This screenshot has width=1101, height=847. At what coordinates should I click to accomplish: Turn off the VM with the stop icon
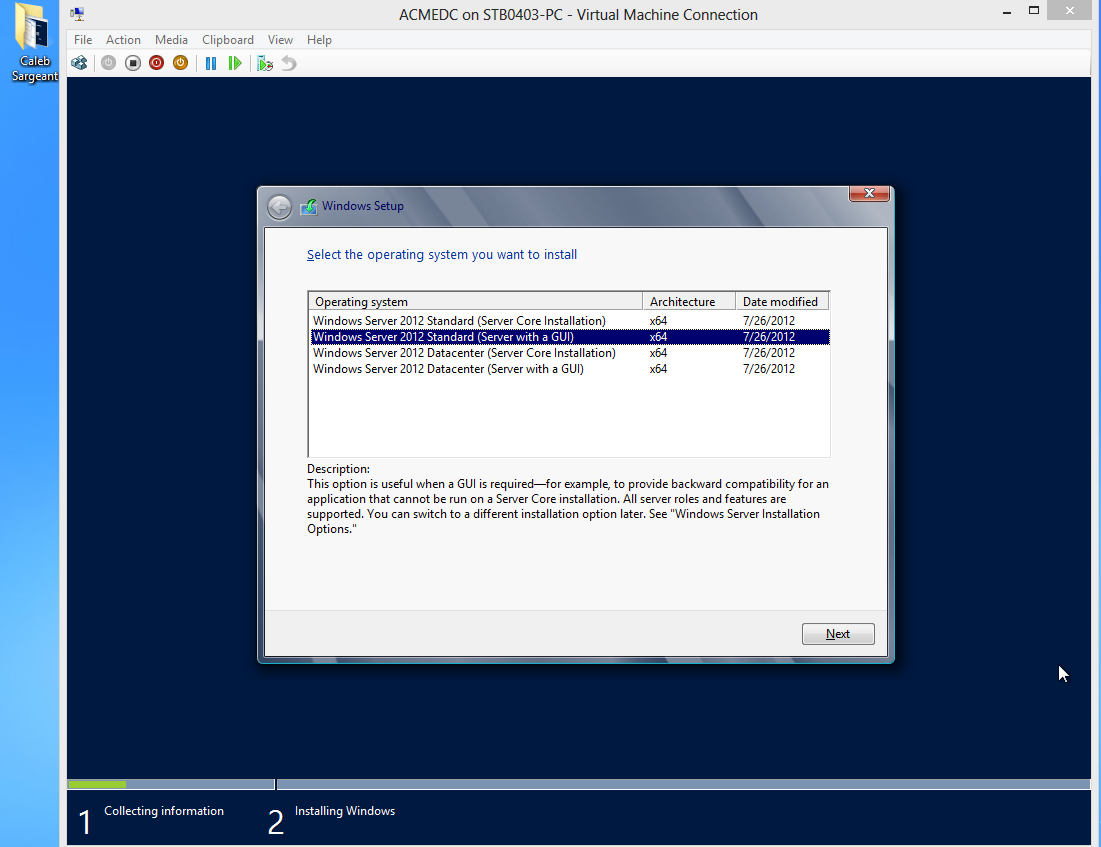coord(133,63)
